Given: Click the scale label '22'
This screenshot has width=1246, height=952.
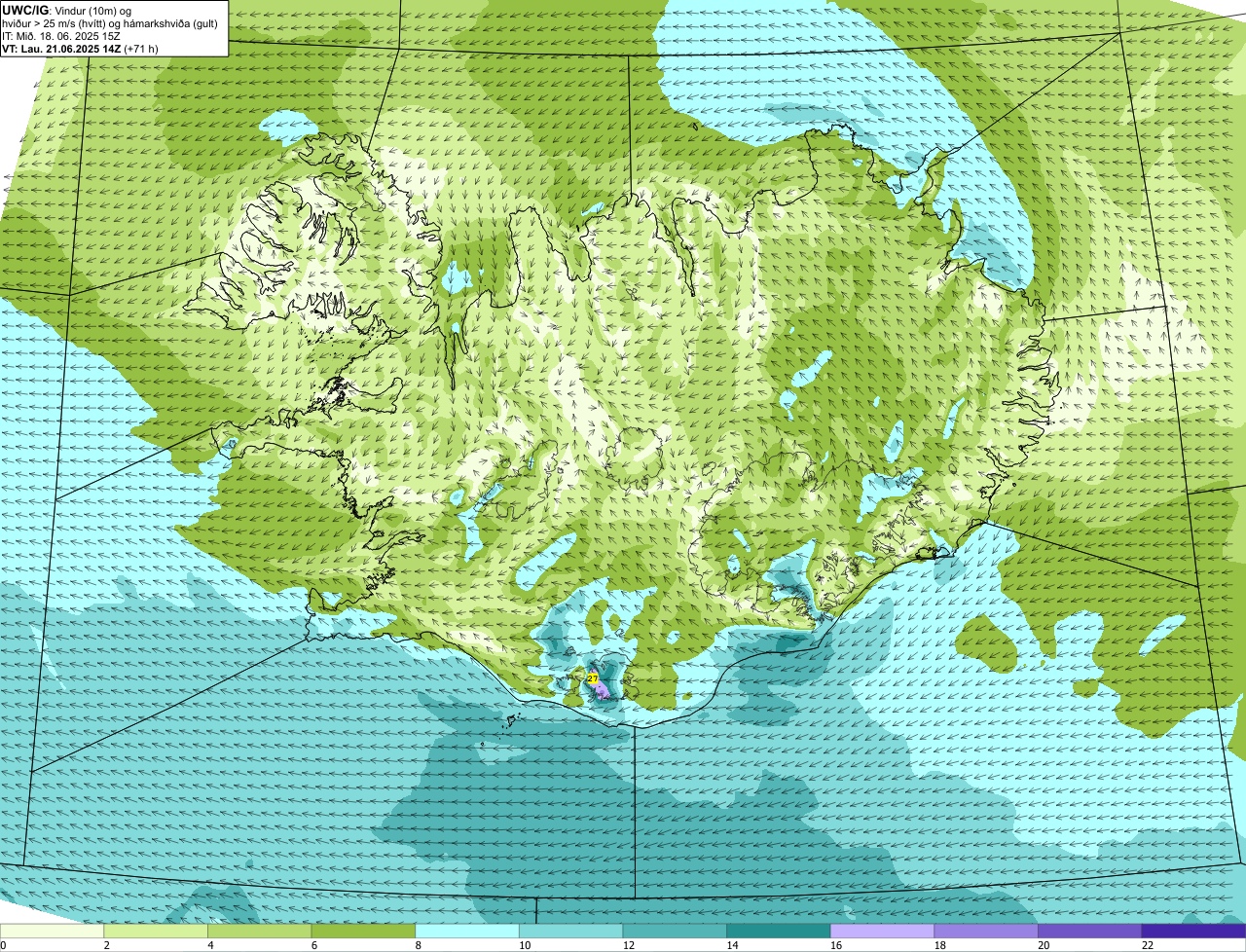Looking at the screenshot, I should [x=1147, y=945].
